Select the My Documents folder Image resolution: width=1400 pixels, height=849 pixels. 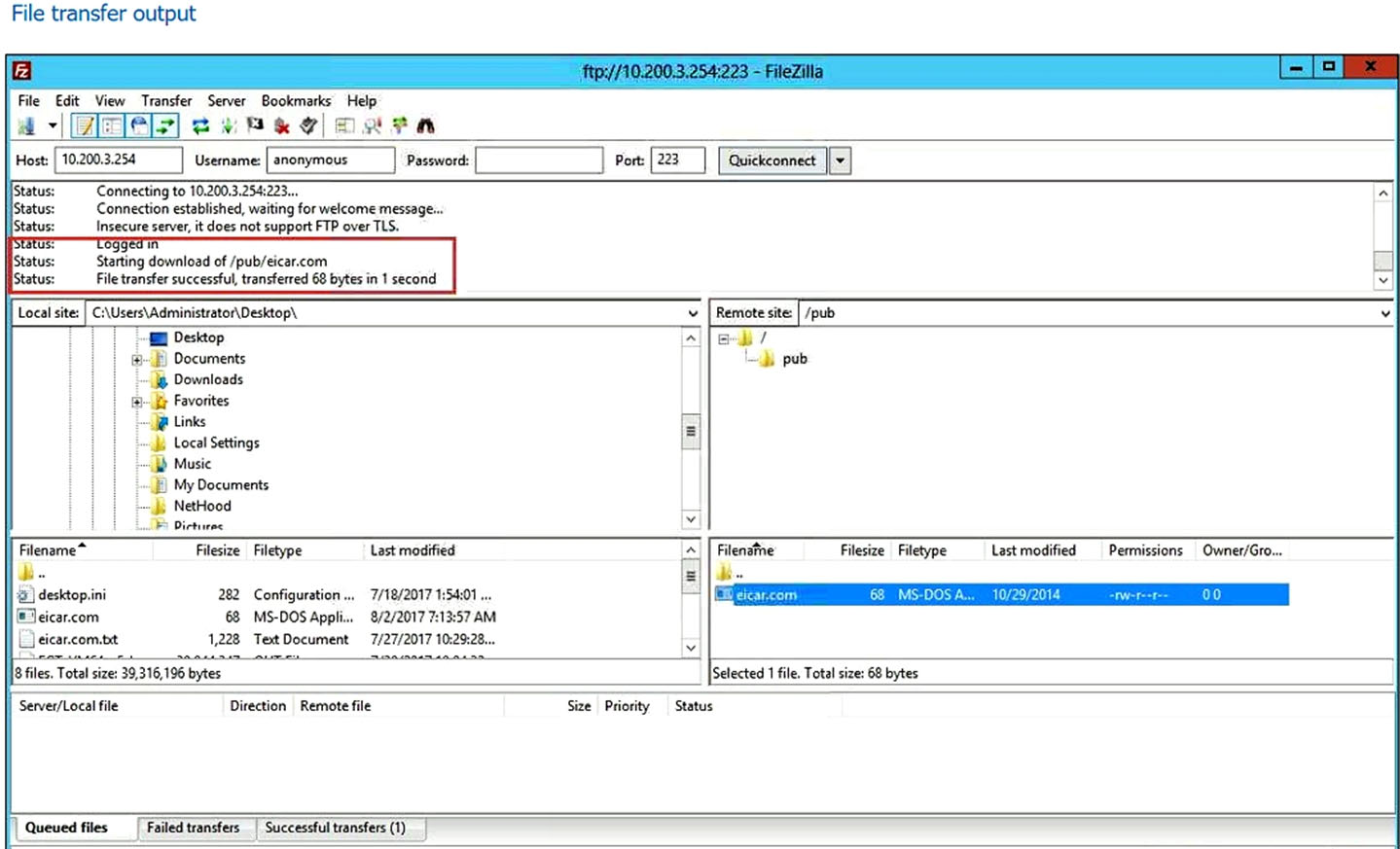pos(221,484)
